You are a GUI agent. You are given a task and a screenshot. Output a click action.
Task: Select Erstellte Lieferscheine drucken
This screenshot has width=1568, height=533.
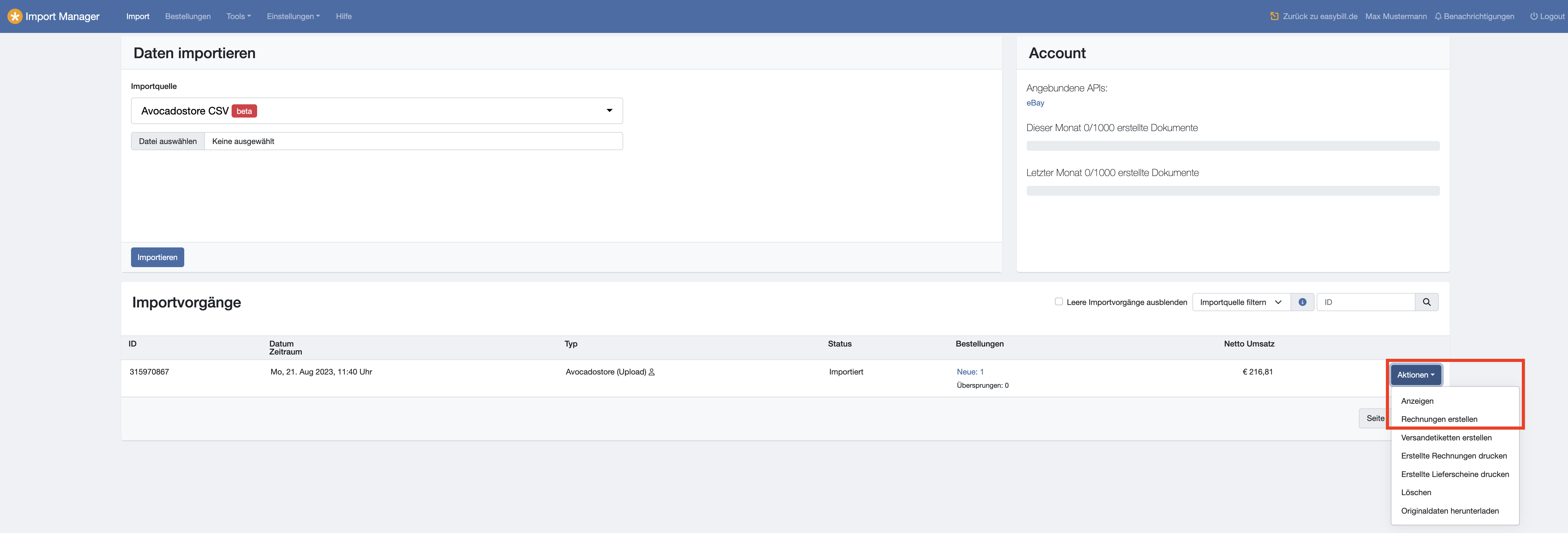[1455, 474]
